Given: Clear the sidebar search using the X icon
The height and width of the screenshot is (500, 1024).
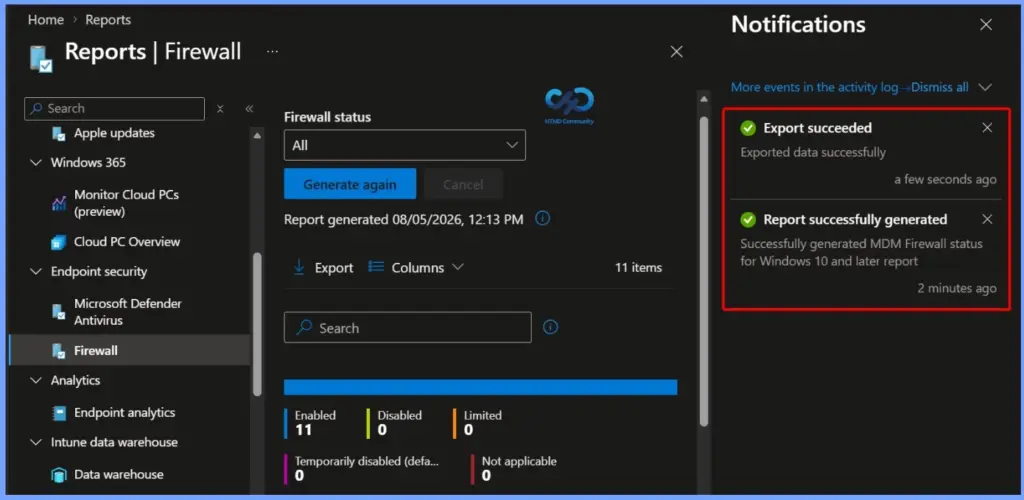Looking at the screenshot, I should tap(220, 109).
